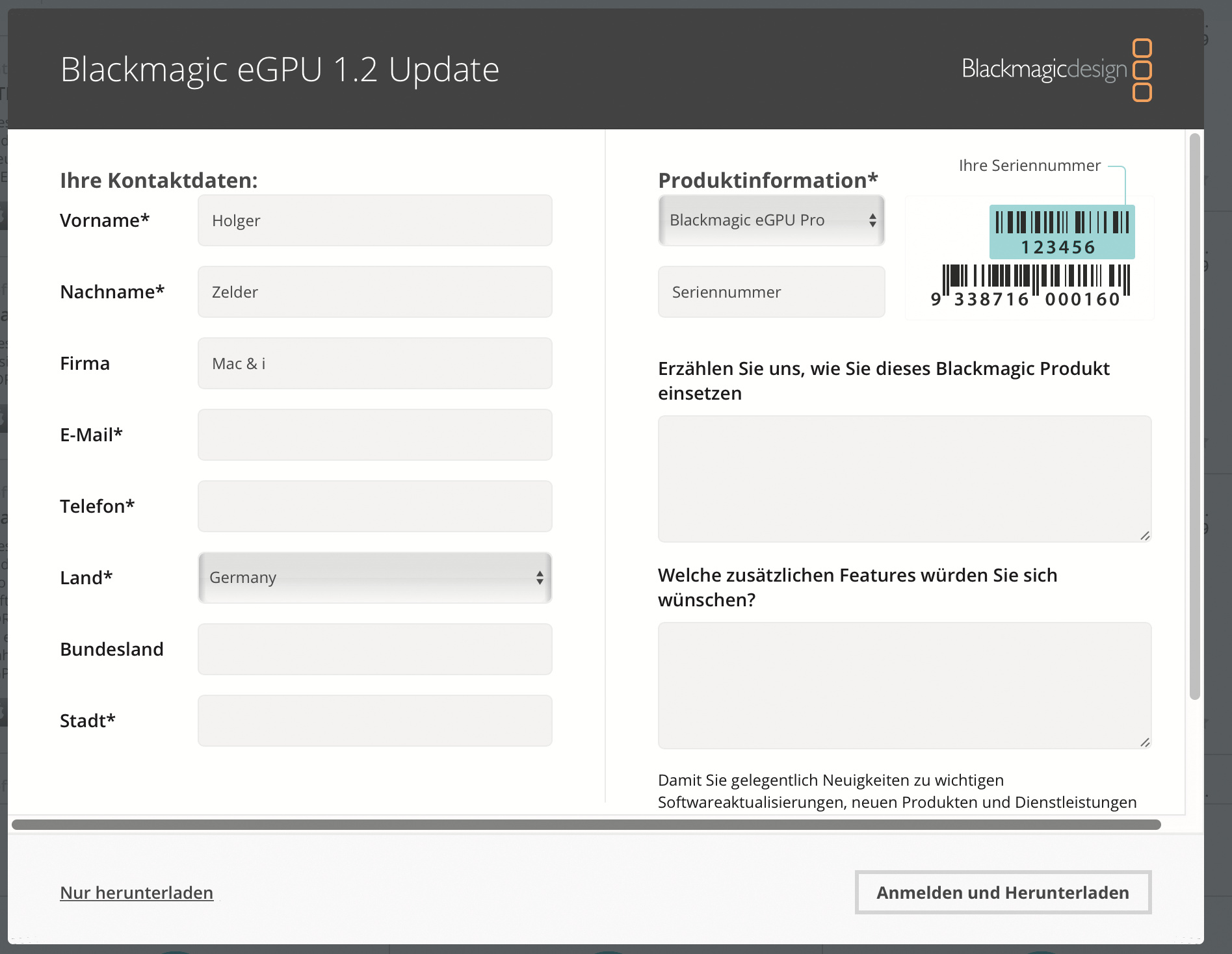This screenshot has height=954, width=1232.
Task: Click the resize handle of the usage text area
Action: [x=1145, y=535]
